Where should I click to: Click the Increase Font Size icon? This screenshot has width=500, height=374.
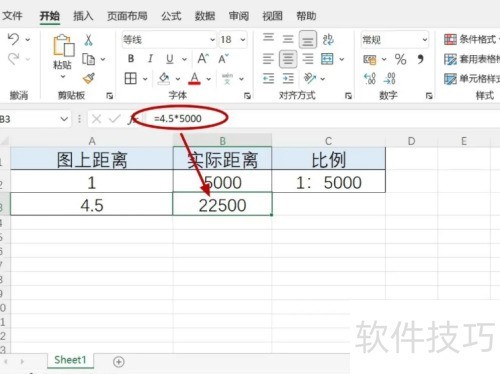[203, 59]
